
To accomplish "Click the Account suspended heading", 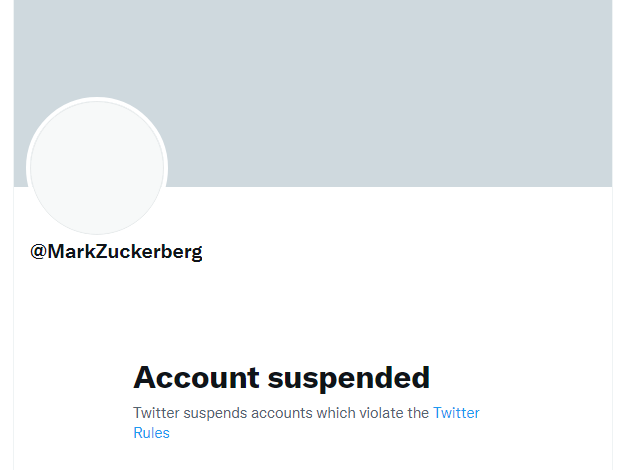I will (281, 378).
